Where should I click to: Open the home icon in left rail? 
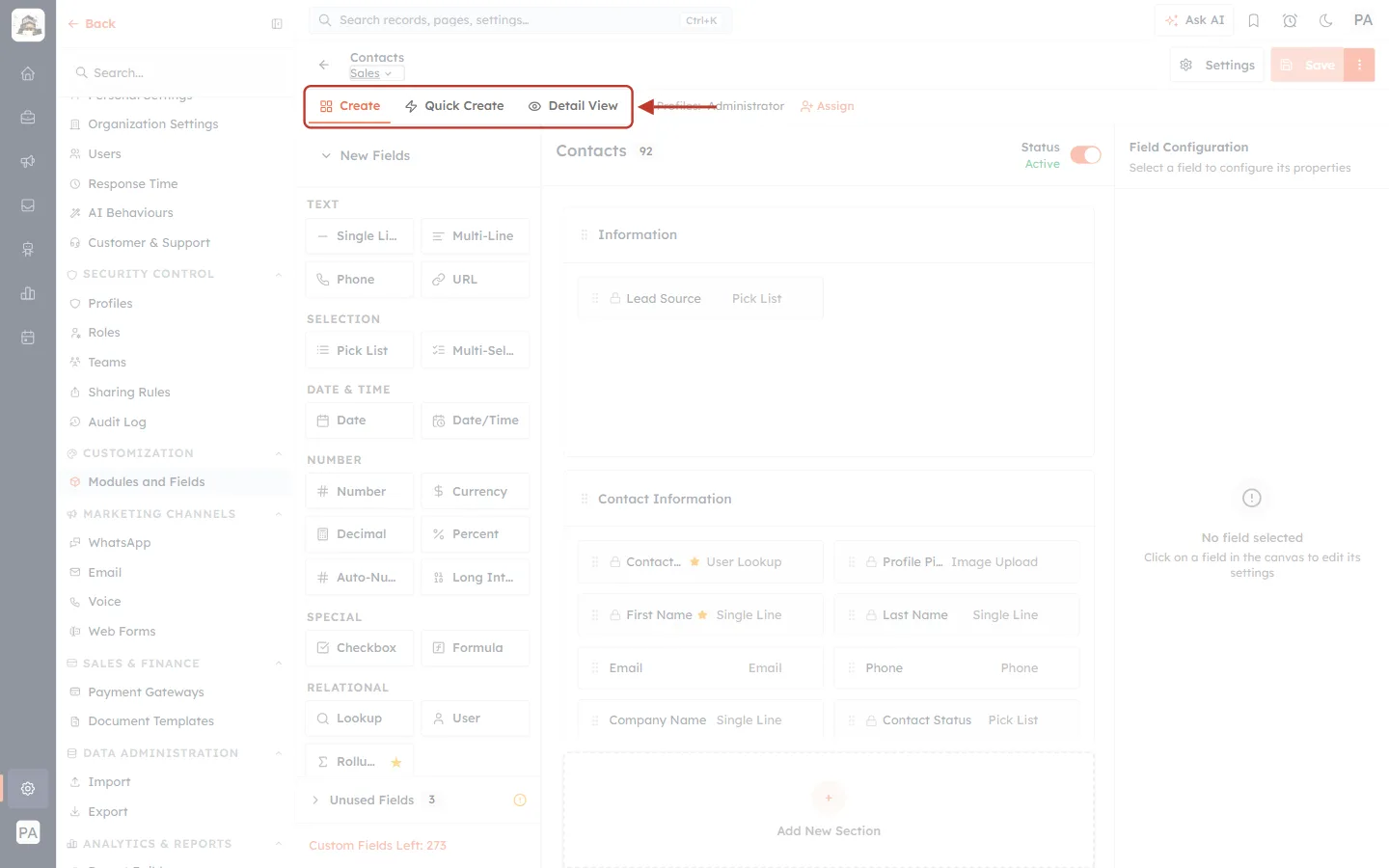pyautogui.click(x=28, y=73)
